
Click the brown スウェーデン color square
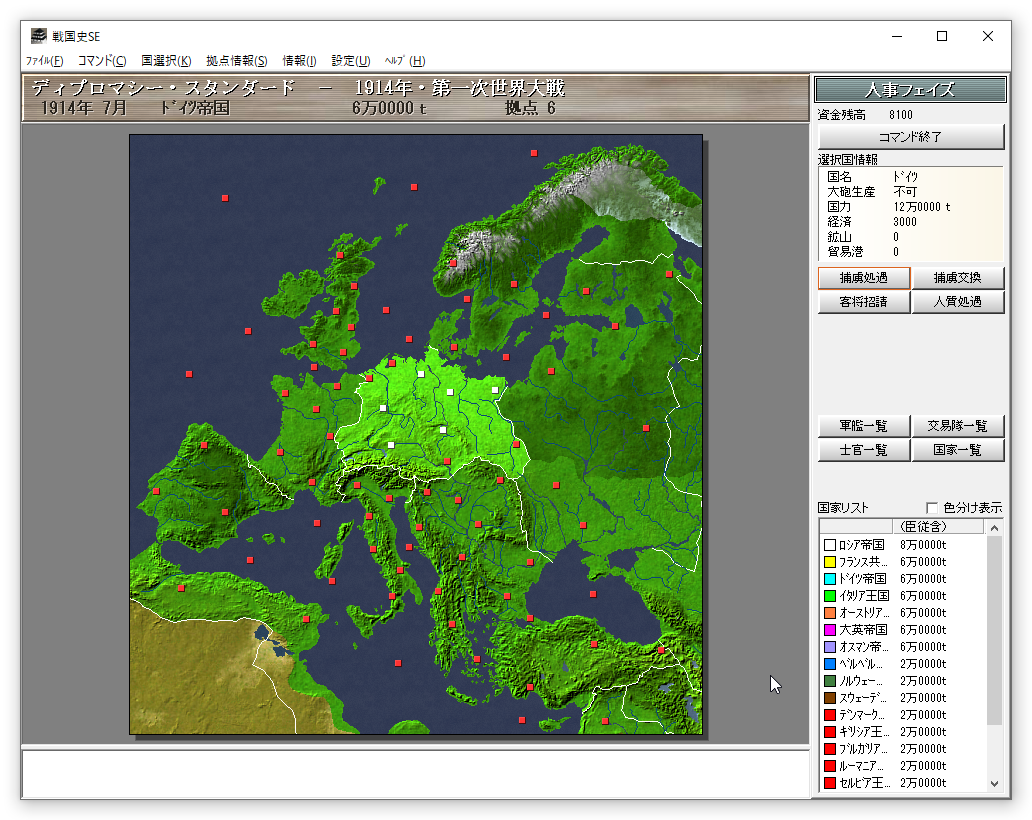[829, 698]
